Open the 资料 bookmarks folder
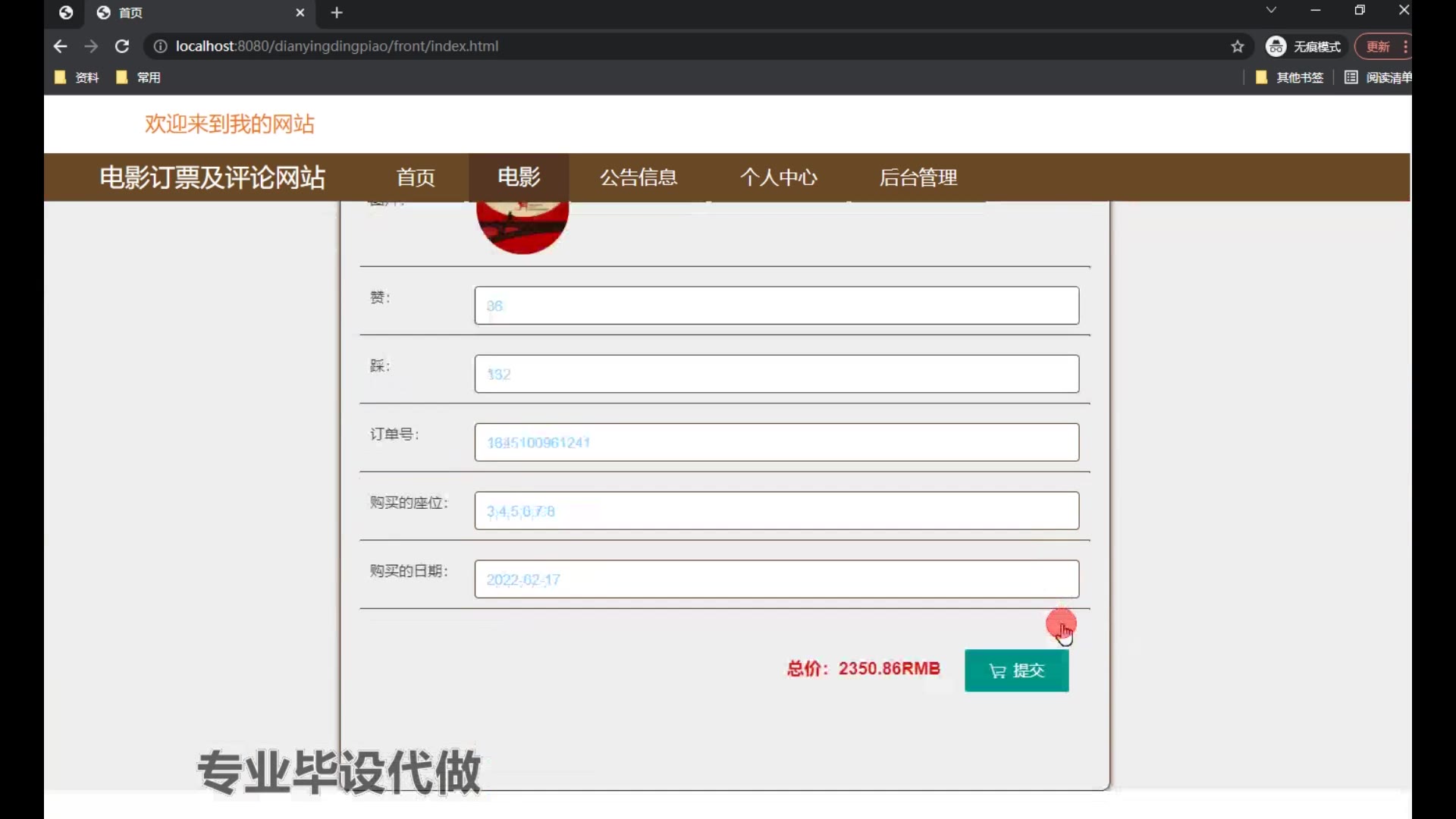 pos(77,77)
